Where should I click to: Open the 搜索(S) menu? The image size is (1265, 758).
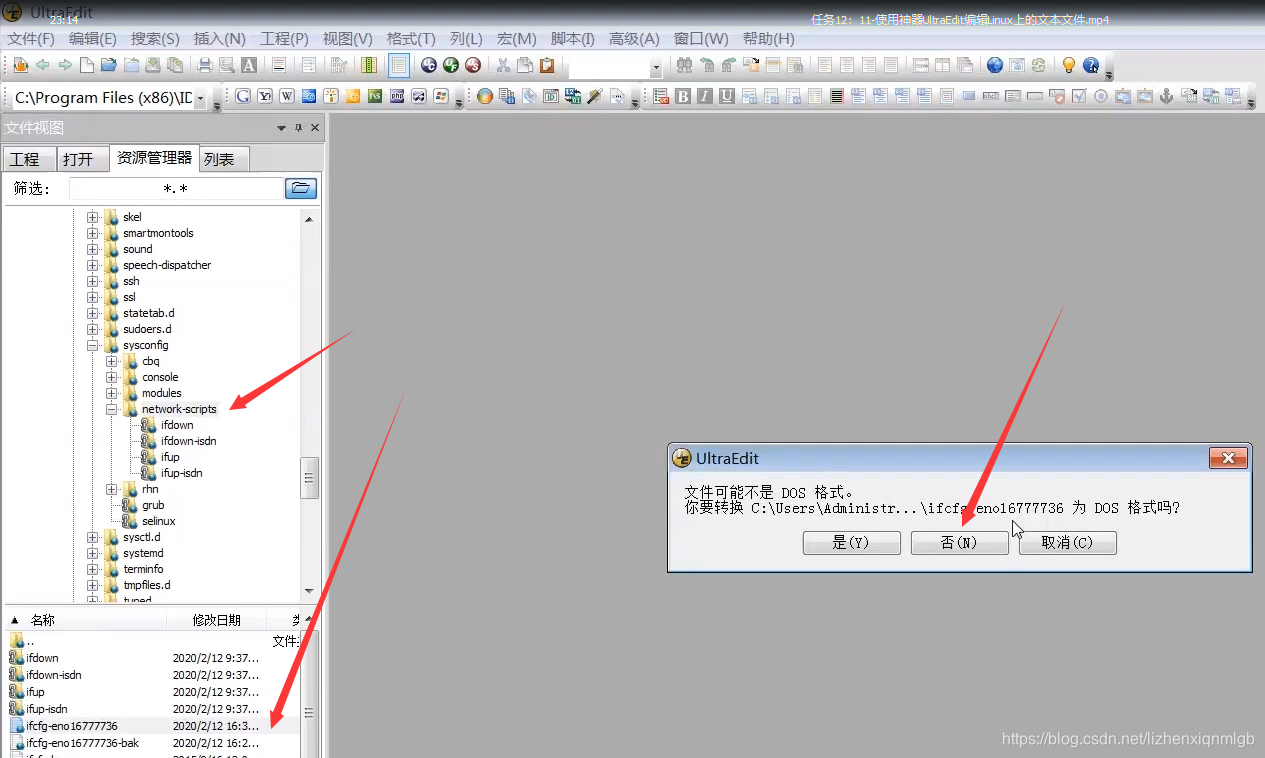pyautogui.click(x=155, y=38)
